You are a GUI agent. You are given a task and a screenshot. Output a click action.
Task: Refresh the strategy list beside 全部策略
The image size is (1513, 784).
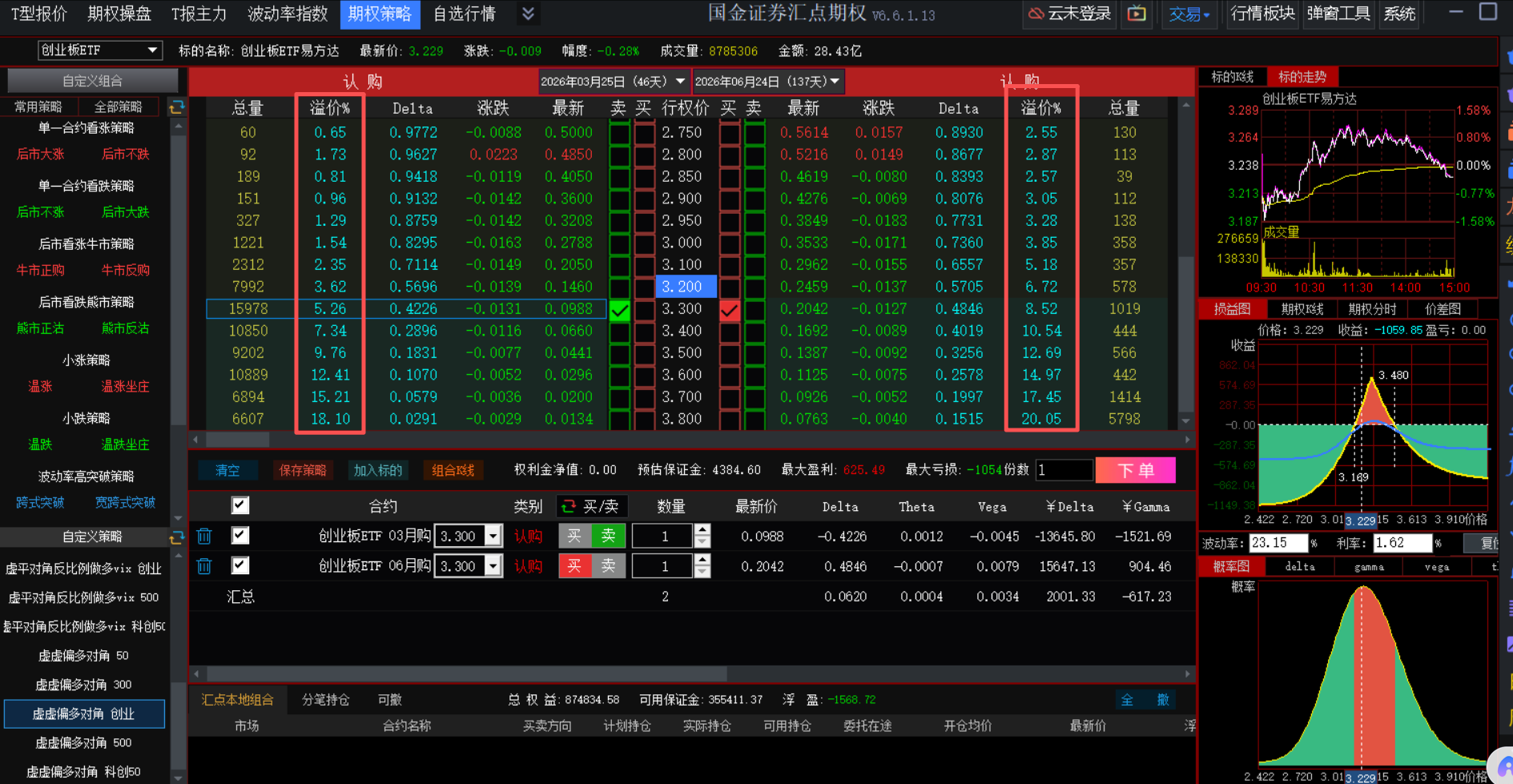click(177, 107)
